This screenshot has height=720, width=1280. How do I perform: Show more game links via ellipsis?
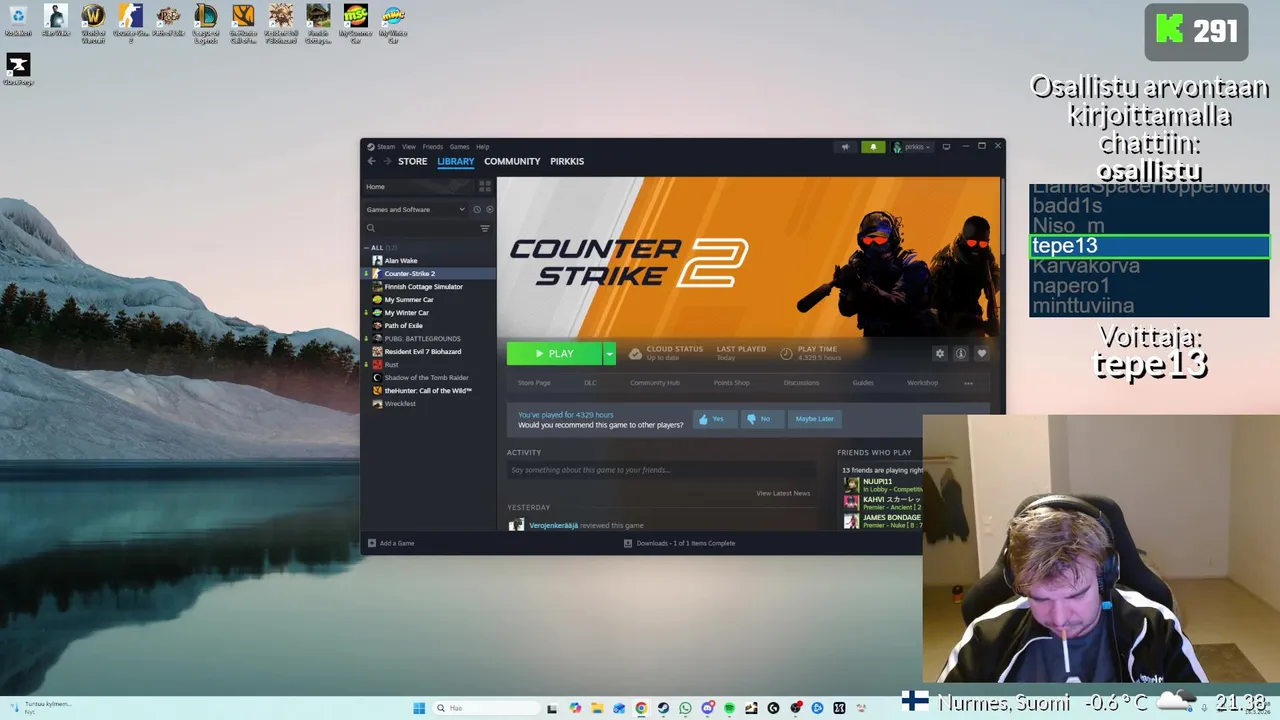[x=968, y=383]
